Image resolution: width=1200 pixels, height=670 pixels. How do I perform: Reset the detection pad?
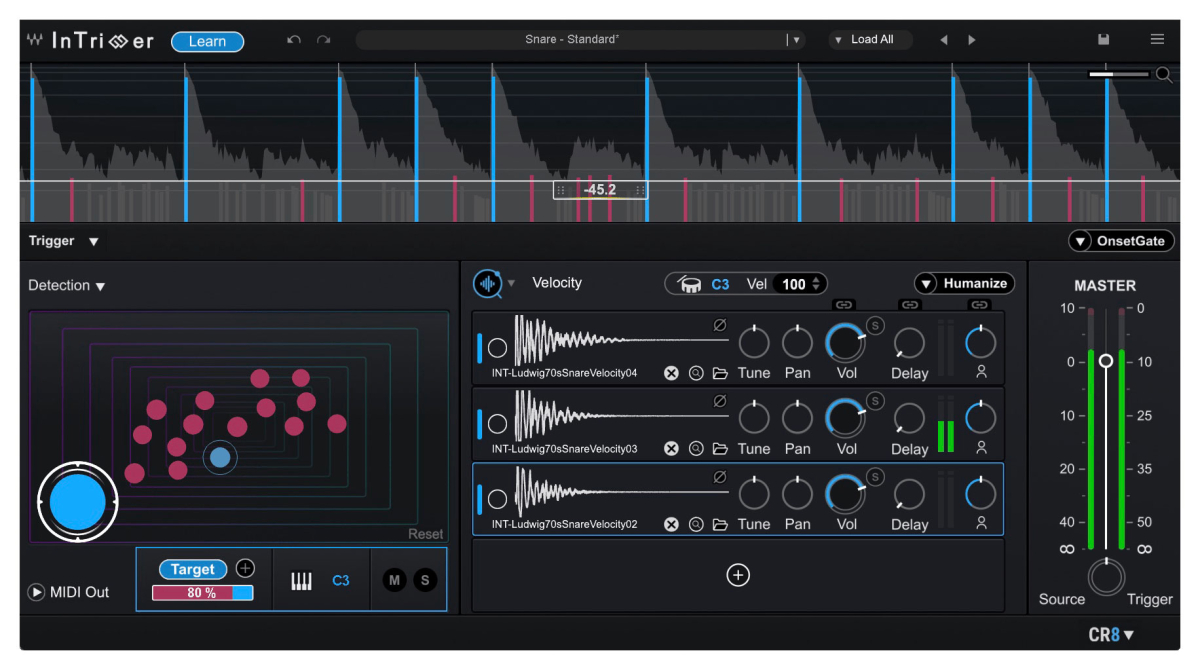click(426, 533)
